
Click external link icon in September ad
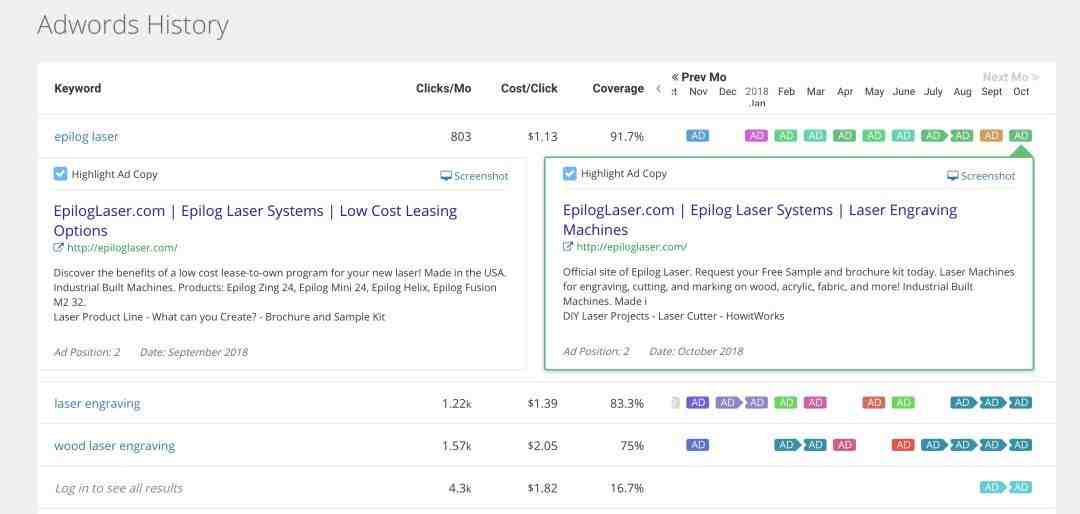[59, 248]
